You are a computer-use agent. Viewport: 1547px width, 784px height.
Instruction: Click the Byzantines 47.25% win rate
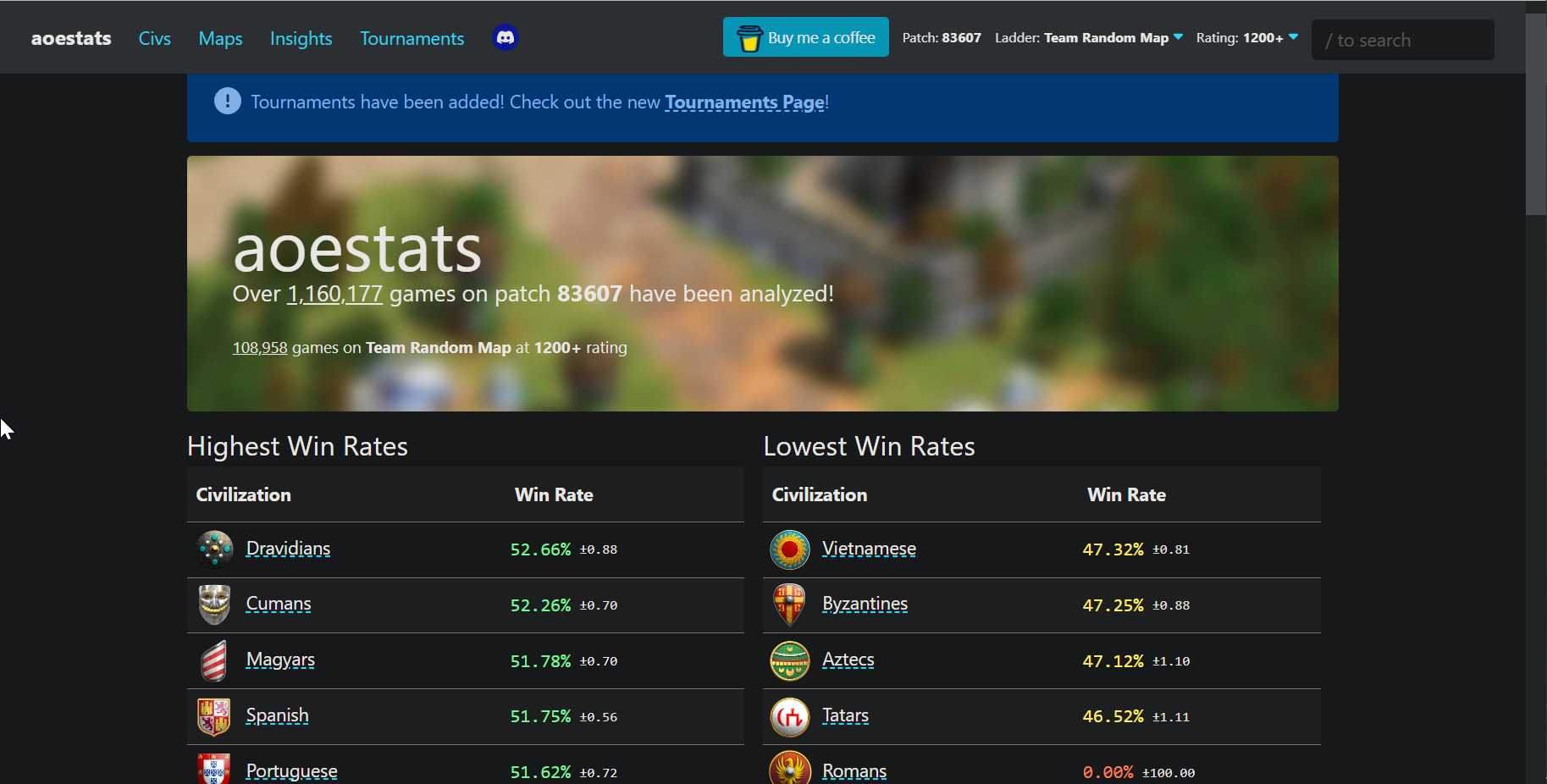pyautogui.click(x=1113, y=605)
